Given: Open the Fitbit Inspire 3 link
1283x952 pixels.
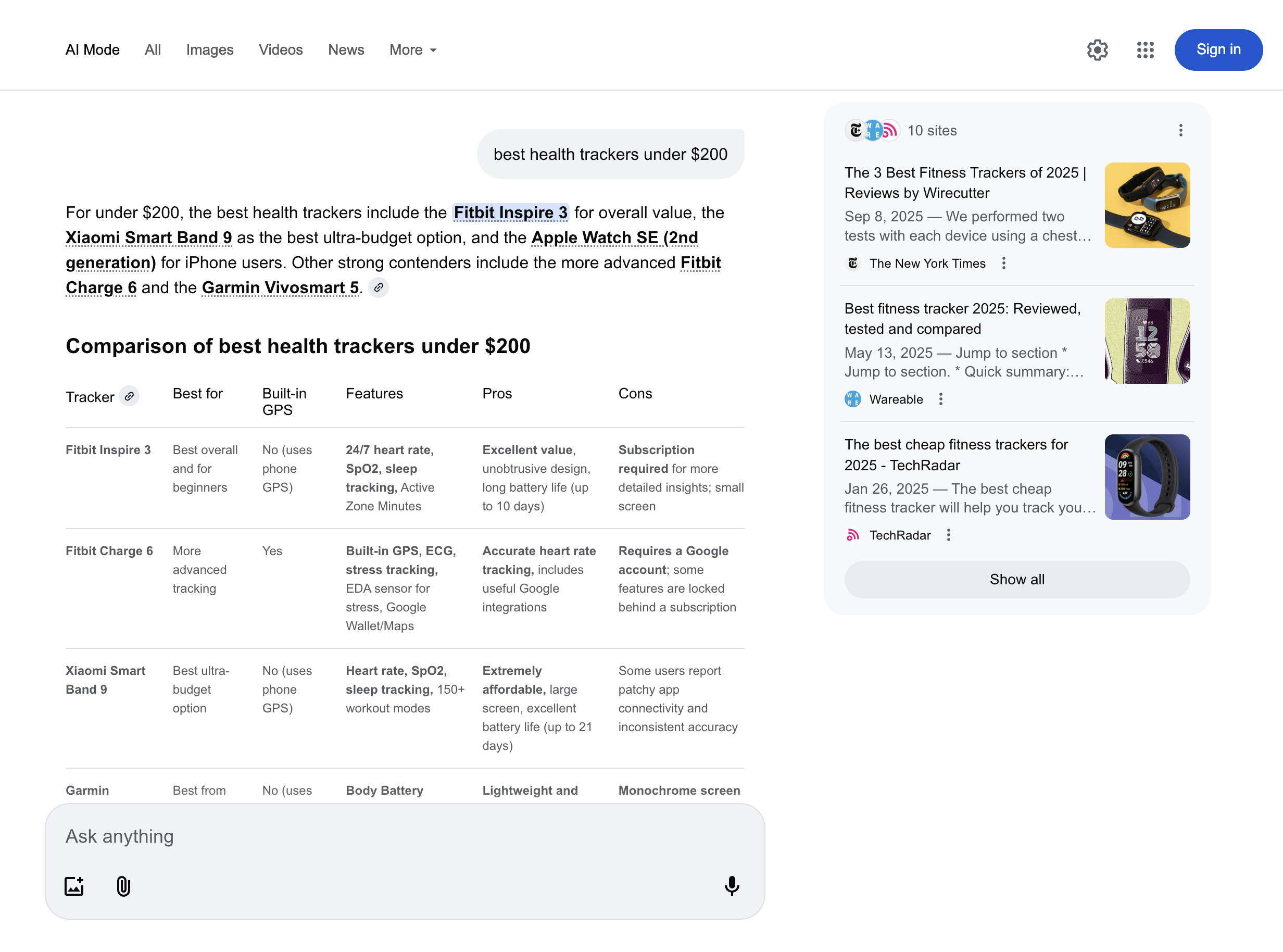Looking at the screenshot, I should 510,212.
